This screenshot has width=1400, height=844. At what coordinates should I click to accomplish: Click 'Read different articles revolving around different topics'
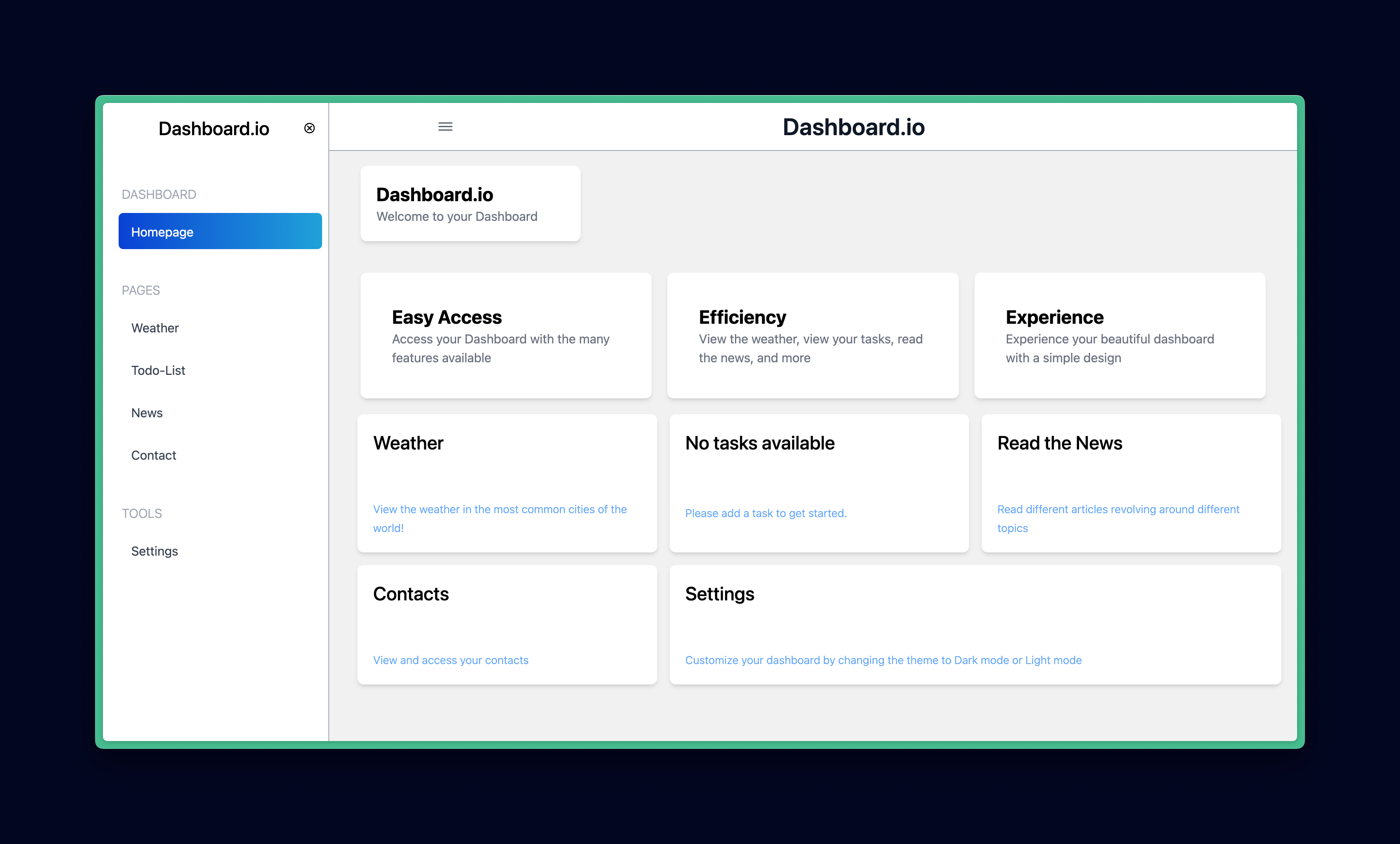click(1118, 518)
